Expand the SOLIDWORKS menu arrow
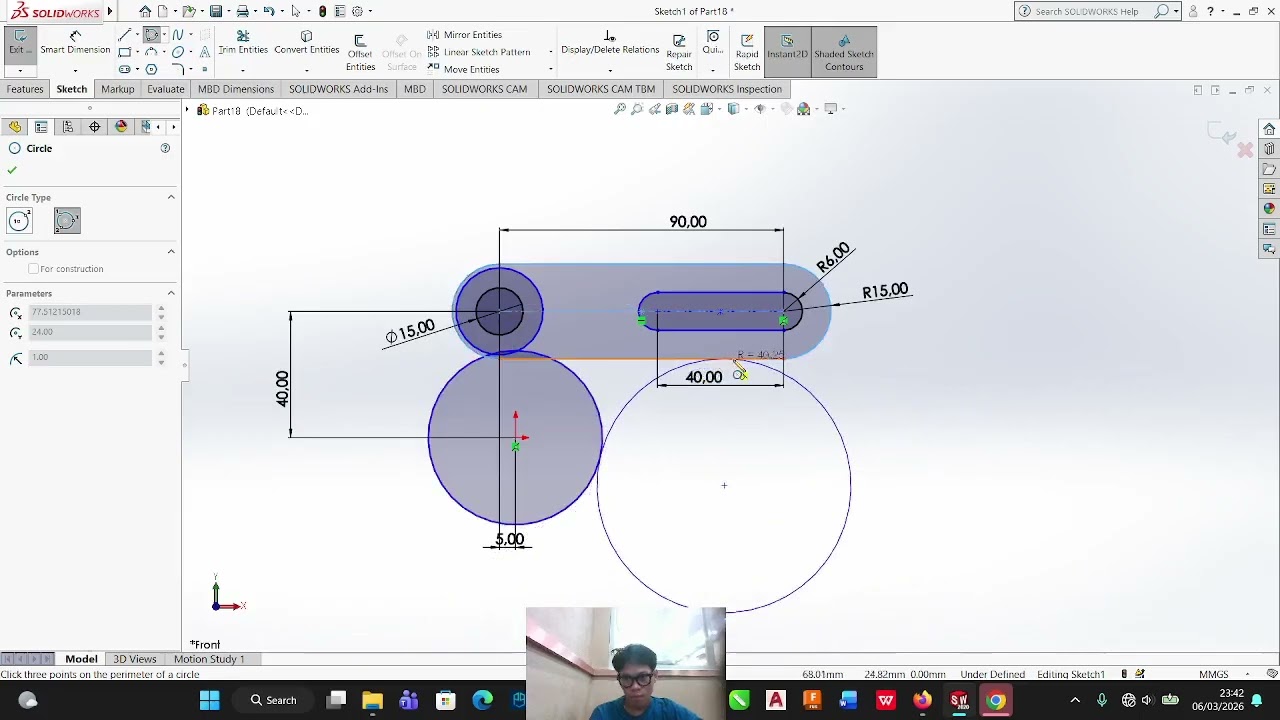 pyautogui.click(x=109, y=12)
